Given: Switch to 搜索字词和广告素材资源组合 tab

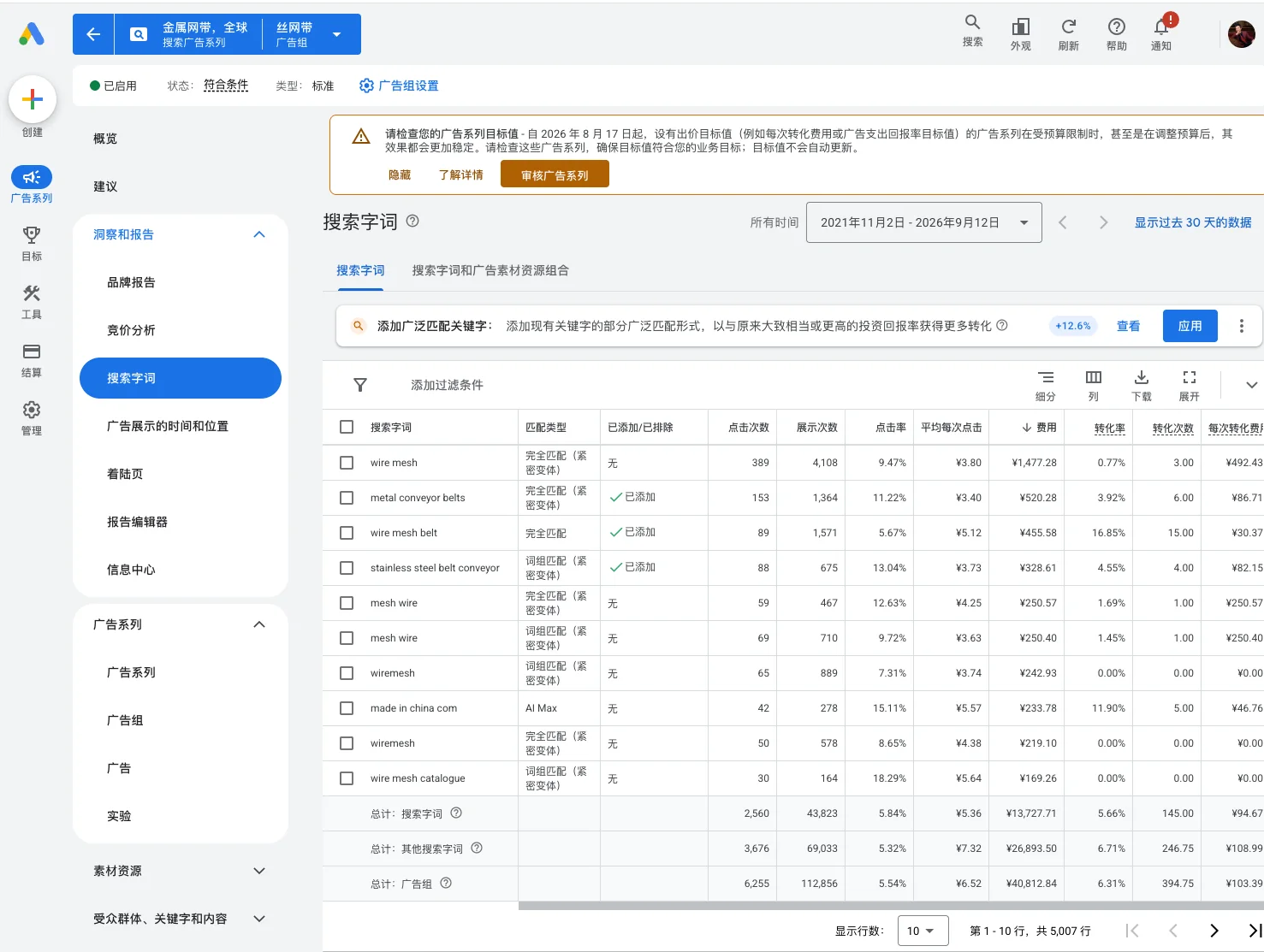Looking at the screenshot, I should 490,270.
